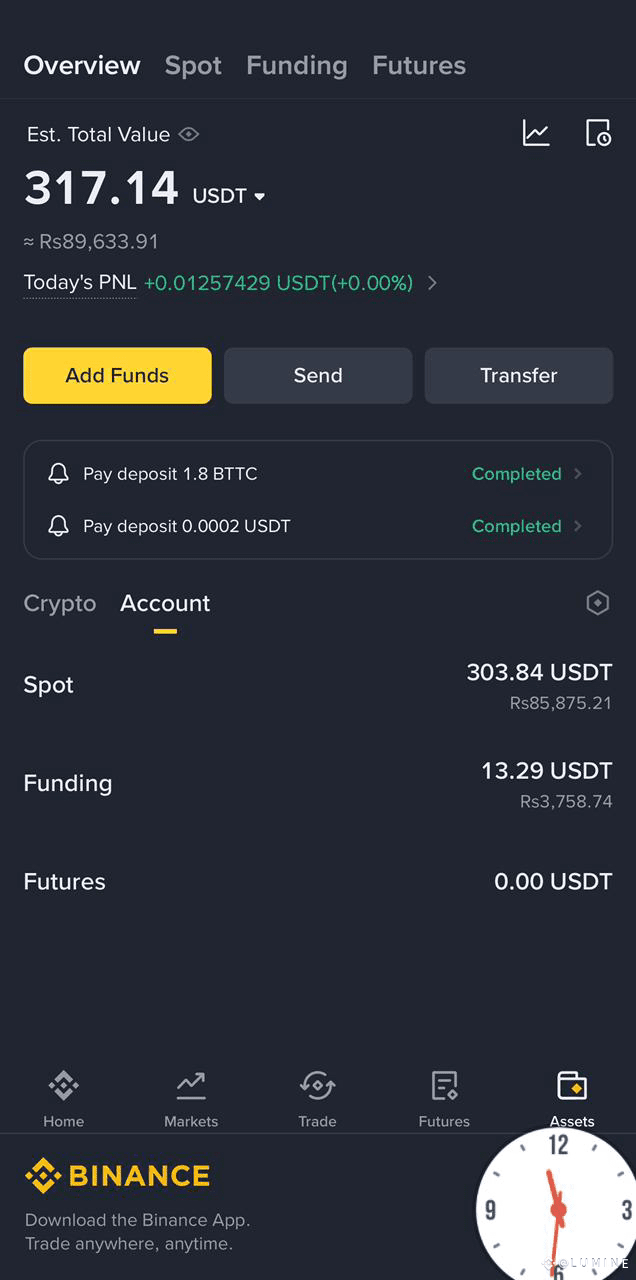Open the Funding account row
The width and height of the screenshot is (636, 1280).
pyautogui.click(x=318, y=784)
